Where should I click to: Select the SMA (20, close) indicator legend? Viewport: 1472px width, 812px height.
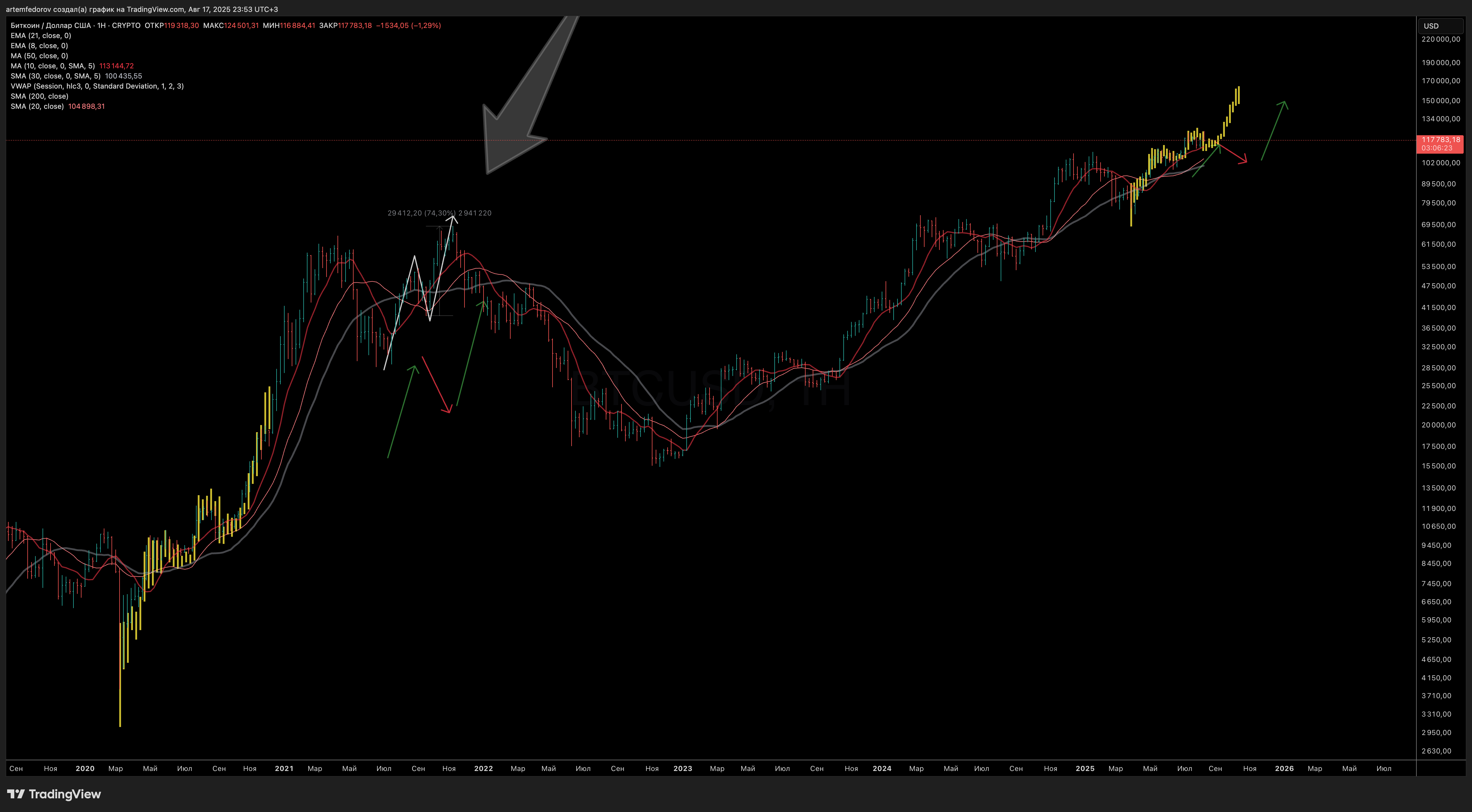coord(37,107)
